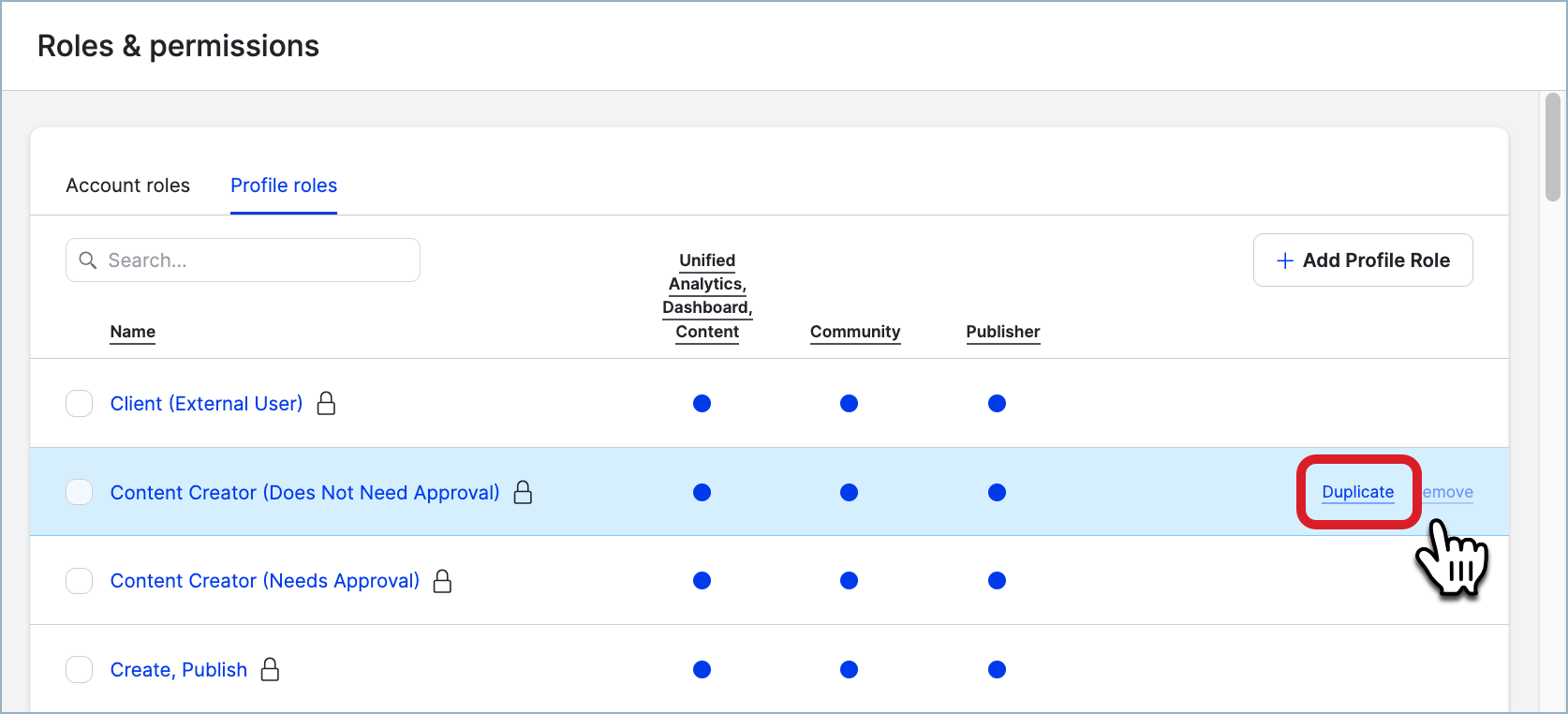Sort by the Name column header
The height and width of the screenshot is (714, 1568).
pyautogui.click(x=133, y=332)
